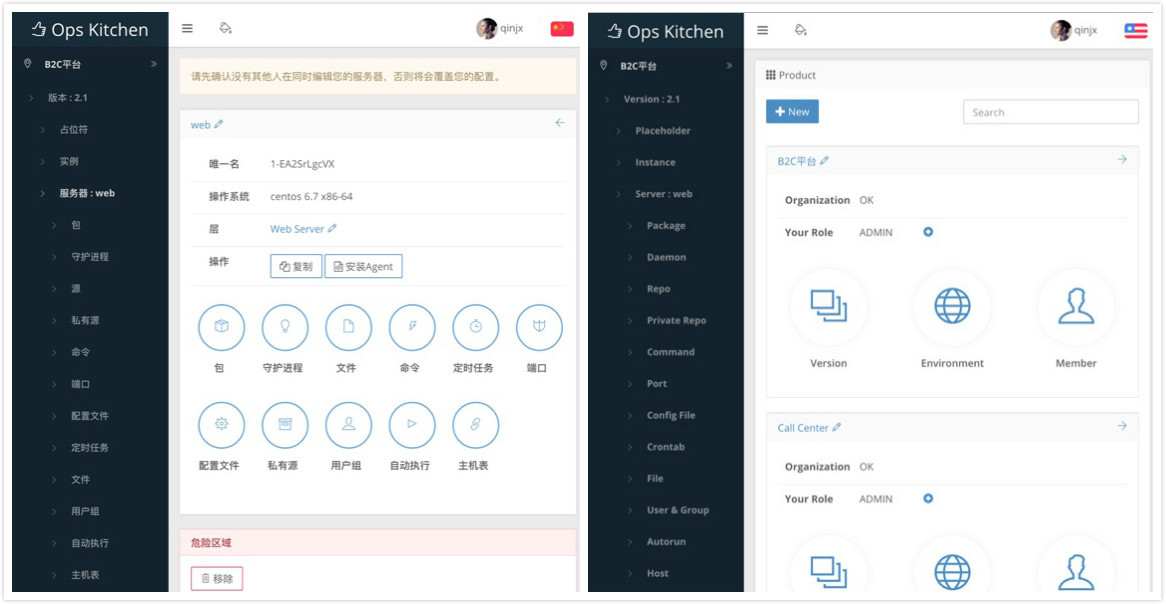Select Daemon in the English sidebar
The height and width of the screenshot is (604, 1166).
pos(666,257)
